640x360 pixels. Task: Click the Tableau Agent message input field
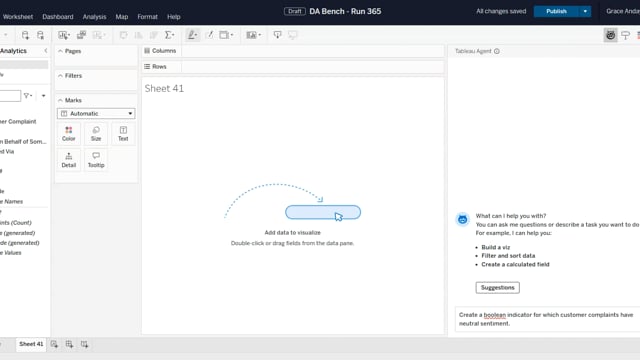point(547,319)
